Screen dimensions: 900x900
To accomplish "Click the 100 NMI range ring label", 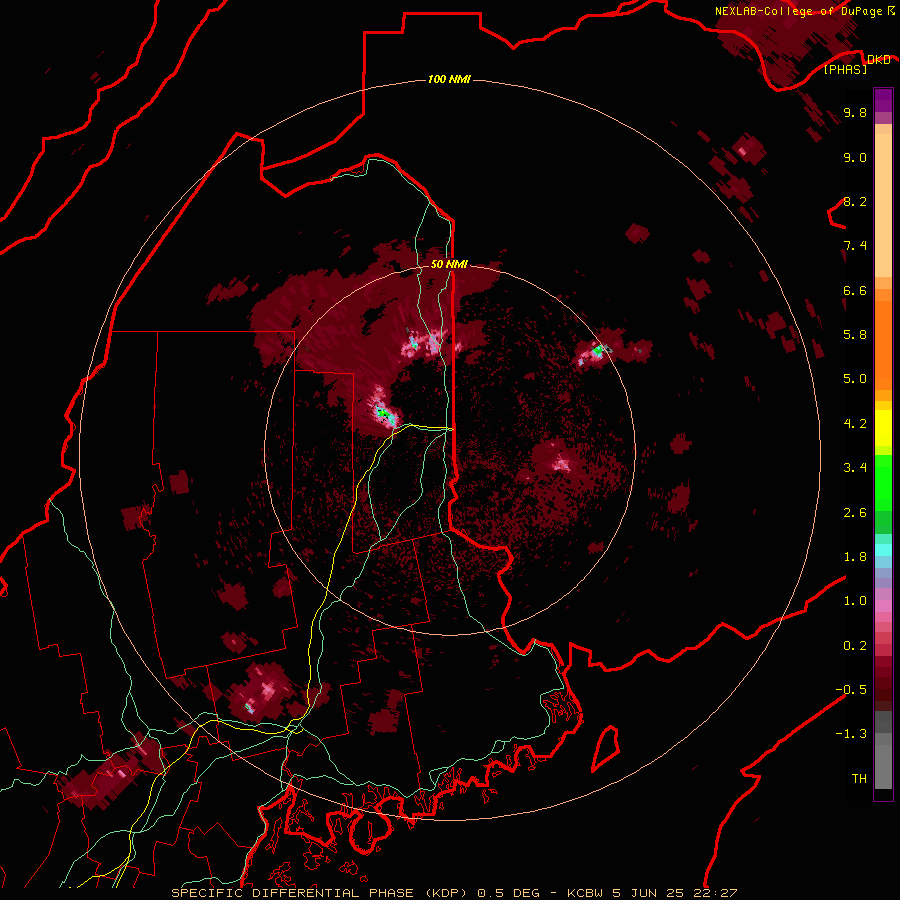I will tap(449, 79).
